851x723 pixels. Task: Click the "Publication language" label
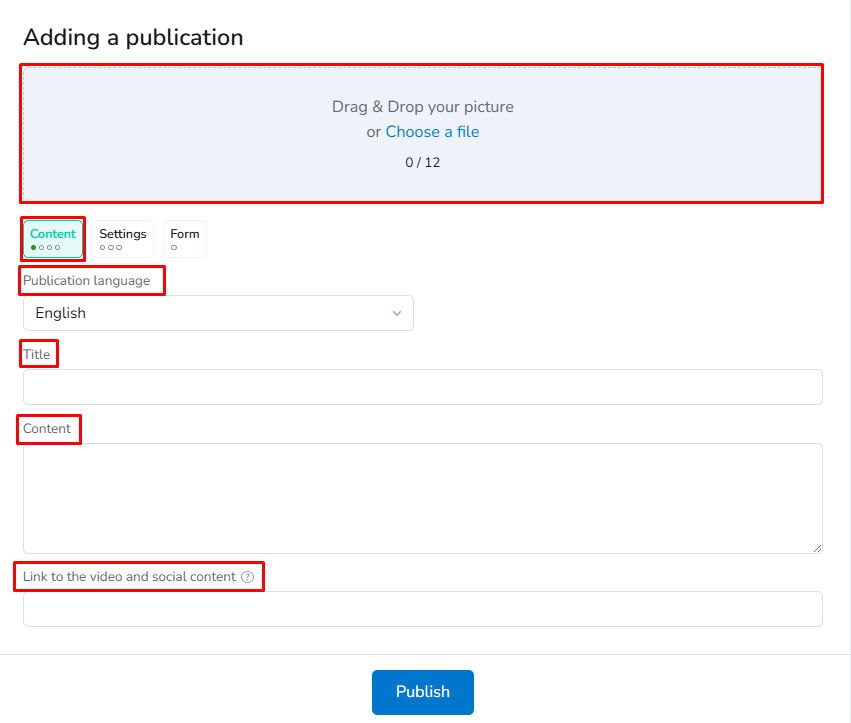pyautogui.click(x=87, y=281)
